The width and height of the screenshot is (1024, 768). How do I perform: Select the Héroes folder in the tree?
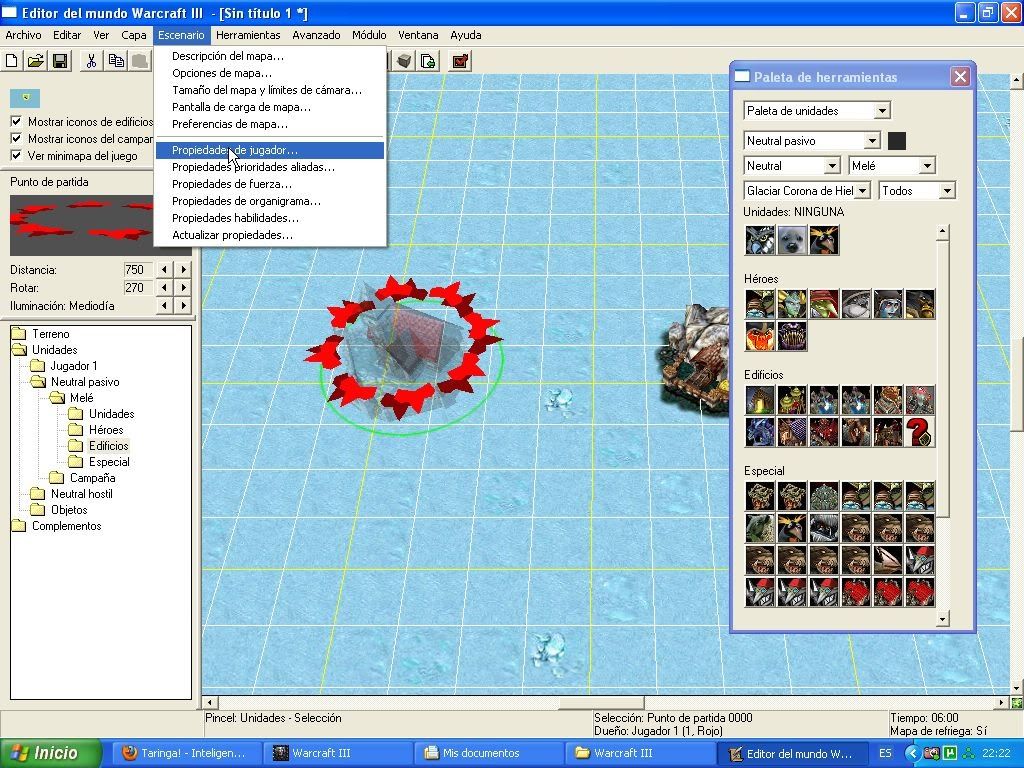coord(106,430)
